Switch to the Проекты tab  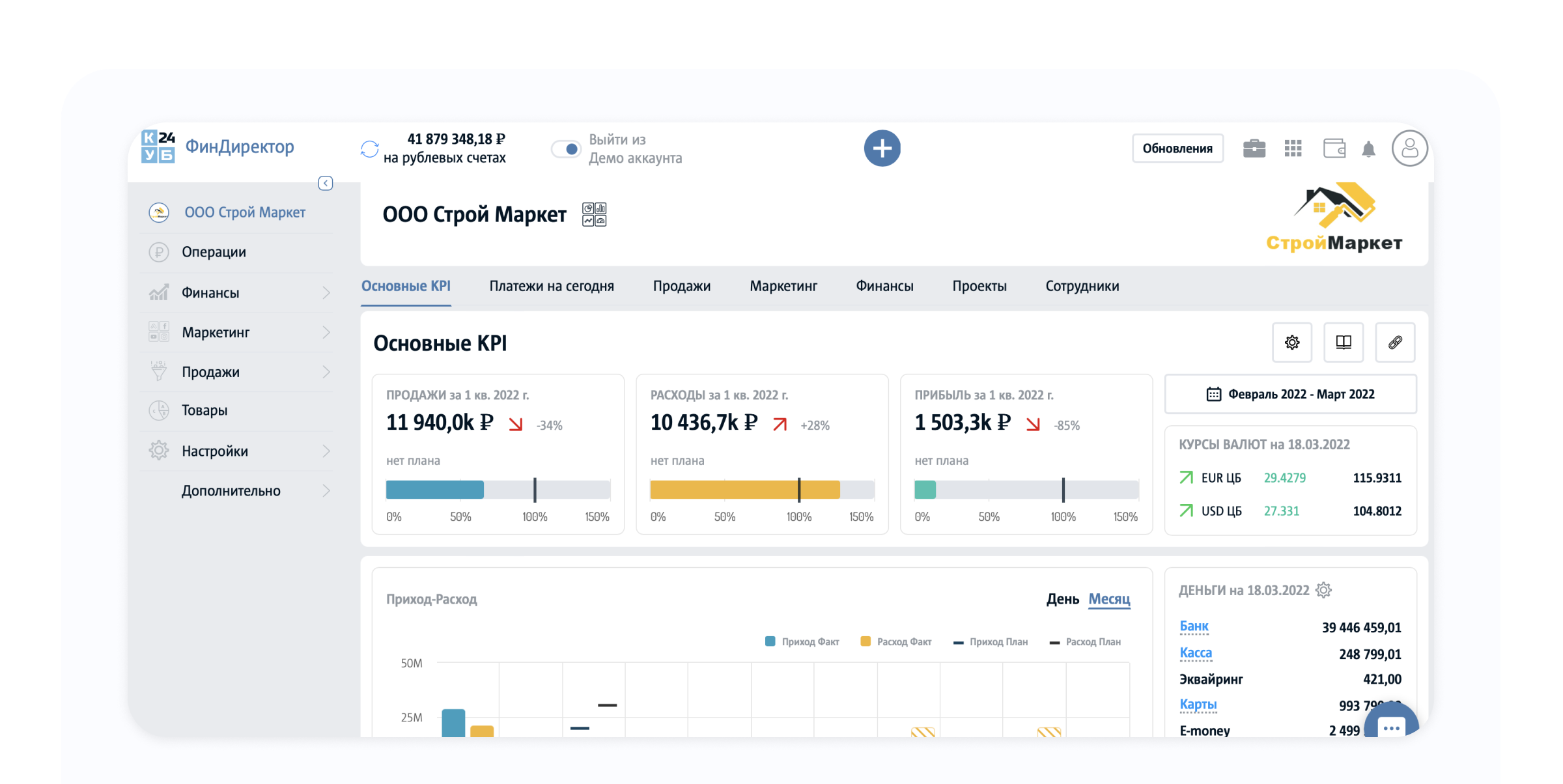[x=979, y=286]
